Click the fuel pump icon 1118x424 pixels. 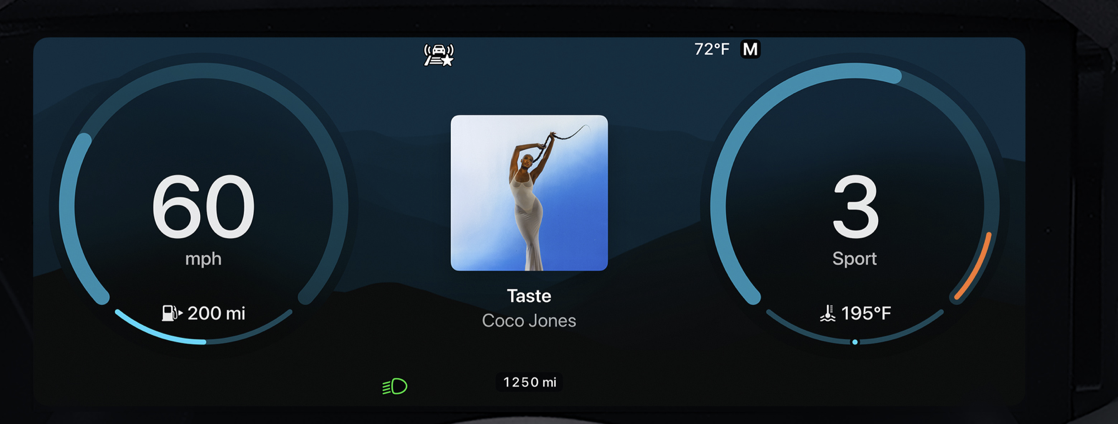(172, 313)
